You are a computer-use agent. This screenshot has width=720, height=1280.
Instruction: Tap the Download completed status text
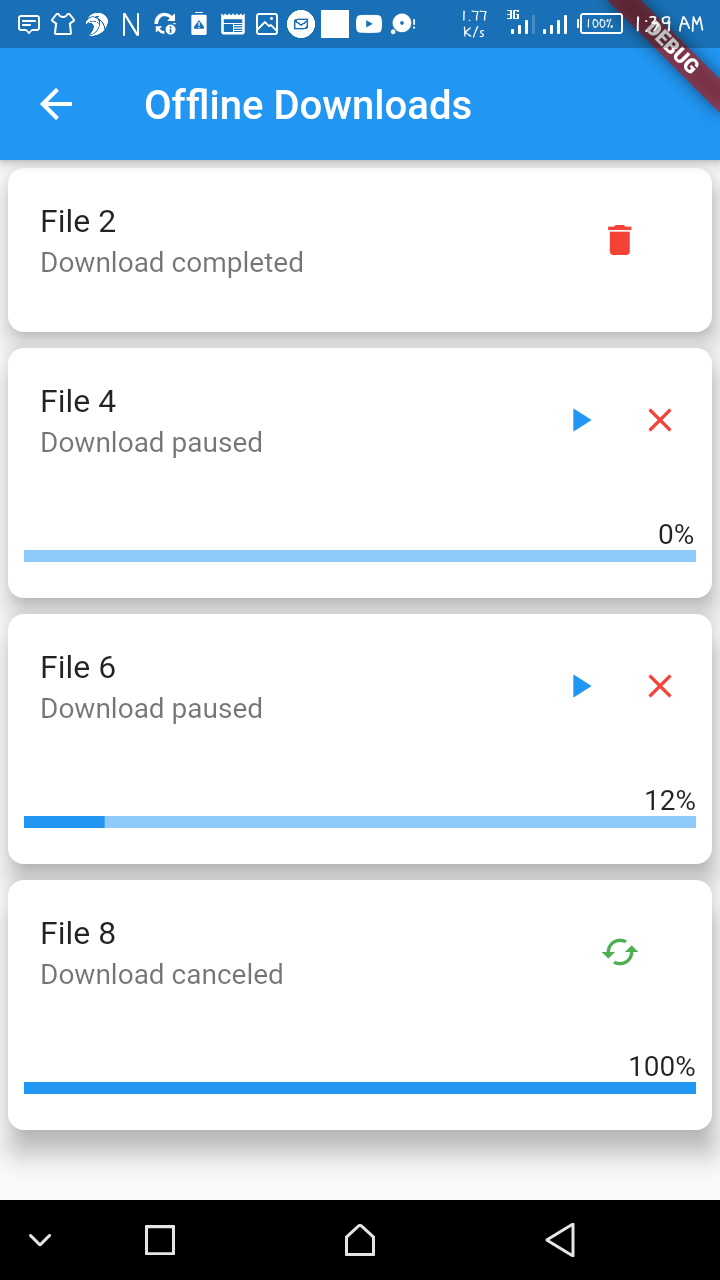click(171, 262)
